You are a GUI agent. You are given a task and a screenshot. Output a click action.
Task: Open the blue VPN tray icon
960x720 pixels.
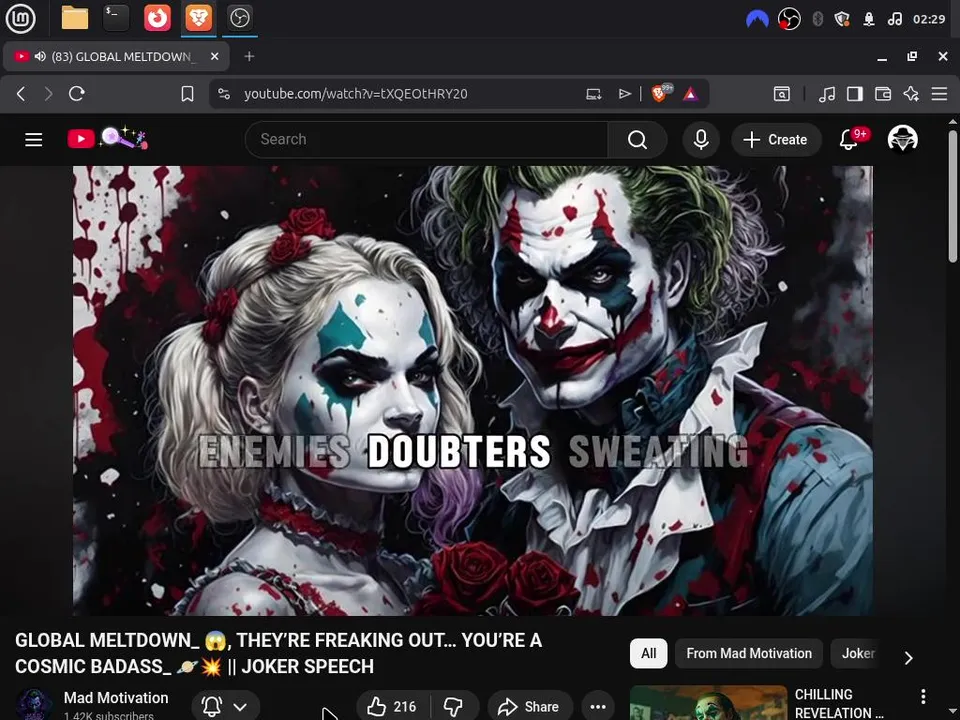[757, 19]
